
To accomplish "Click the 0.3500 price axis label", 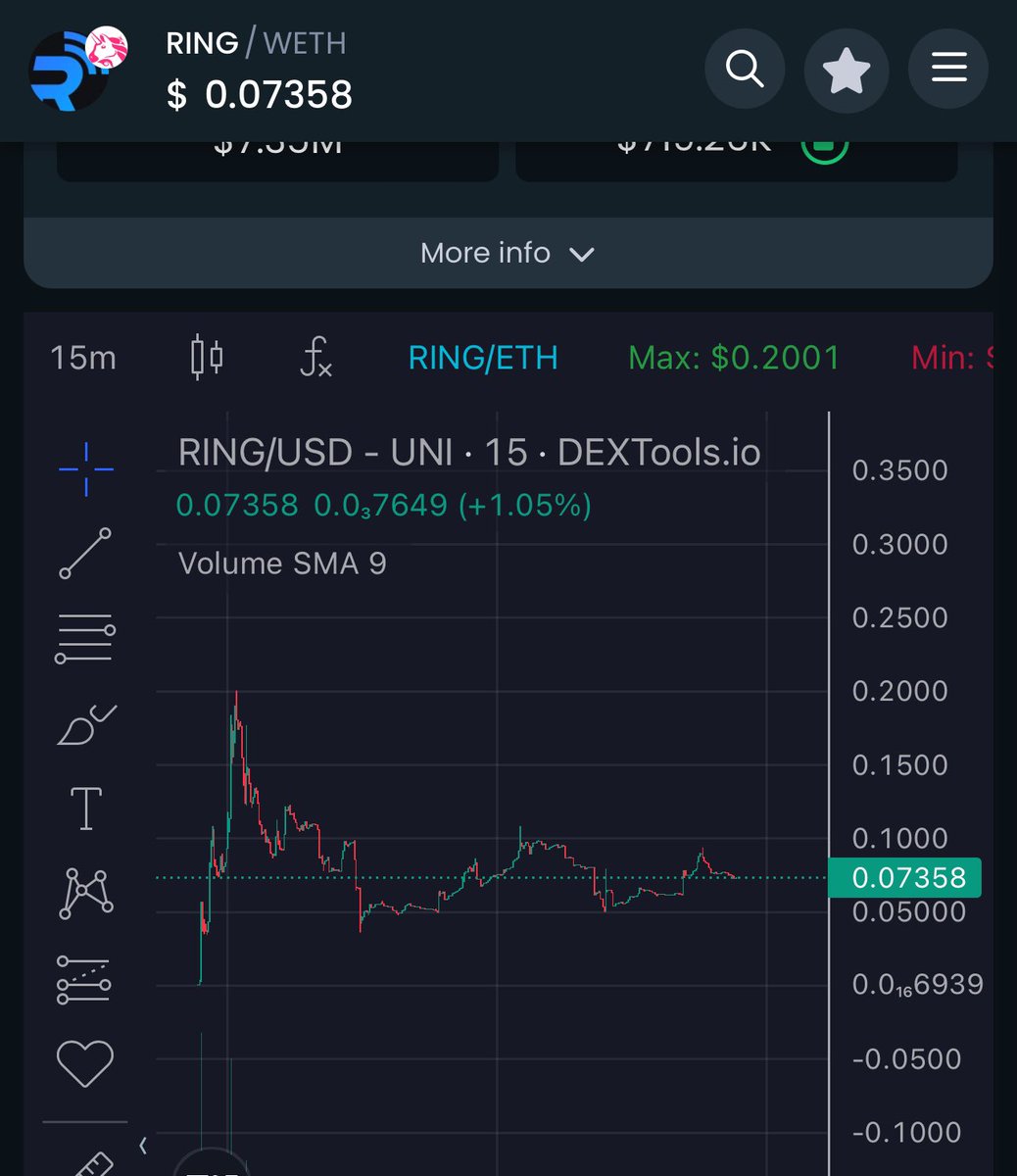I will (900, 471).
